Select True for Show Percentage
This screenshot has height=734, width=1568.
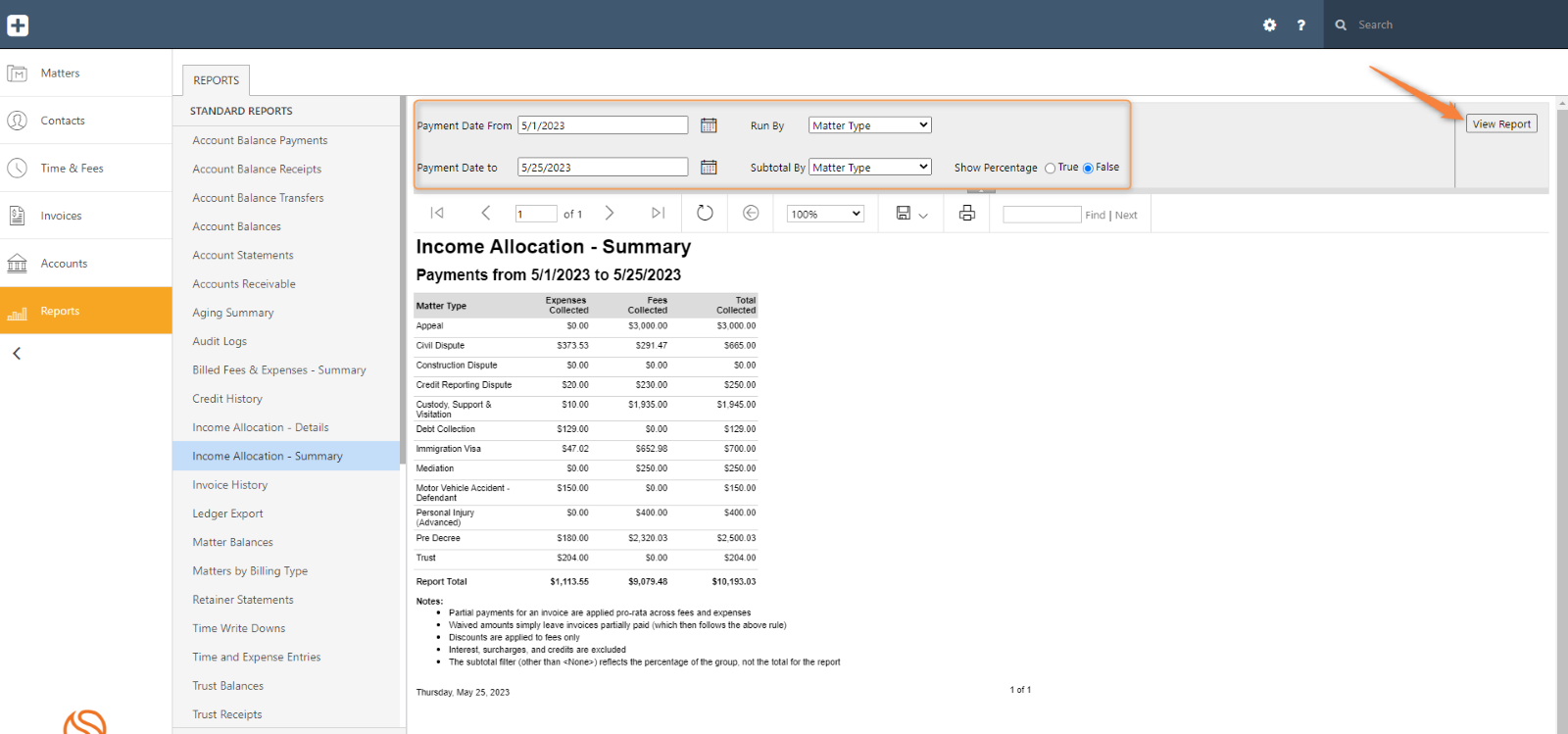pos(1050,169)
